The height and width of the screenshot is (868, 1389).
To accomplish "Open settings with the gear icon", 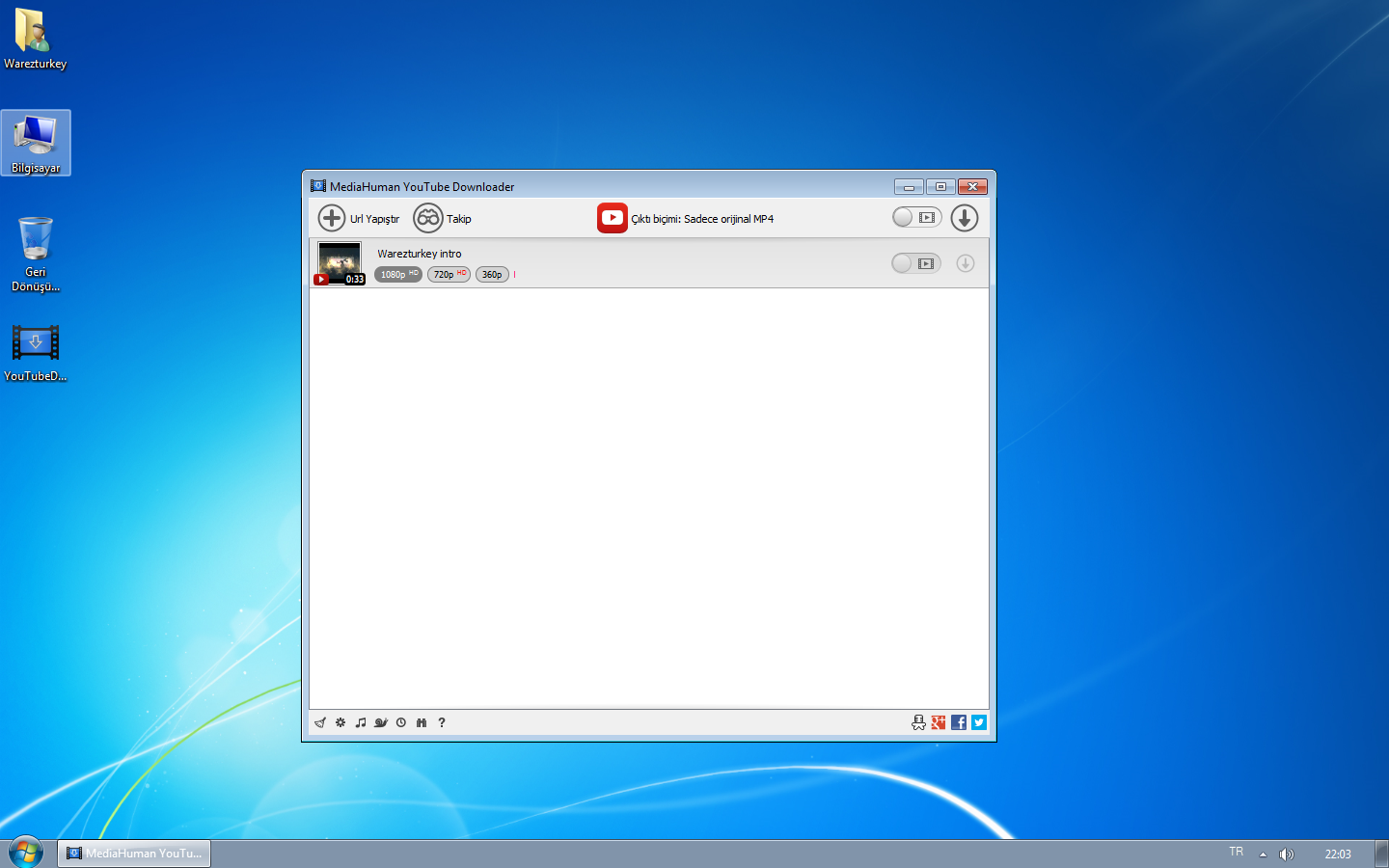I will click(x=340, y=722).
